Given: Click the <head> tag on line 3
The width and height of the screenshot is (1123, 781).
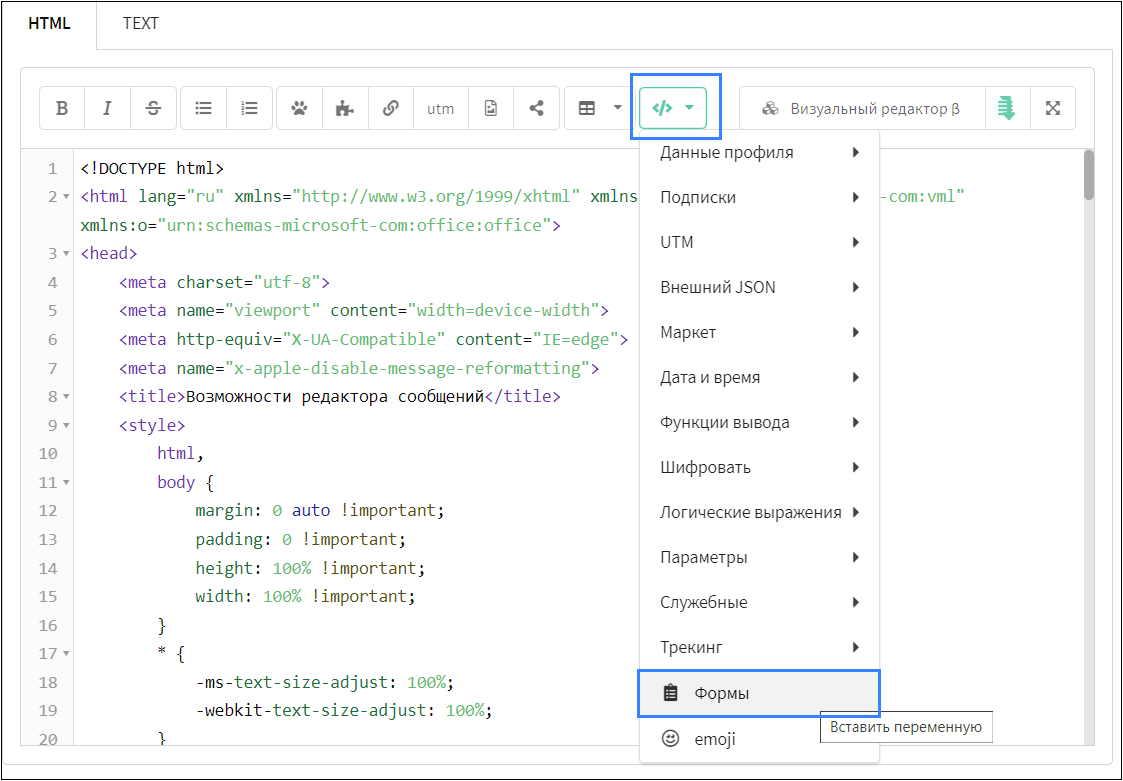Looking at the screenshot, I should [x=109, y=254].
